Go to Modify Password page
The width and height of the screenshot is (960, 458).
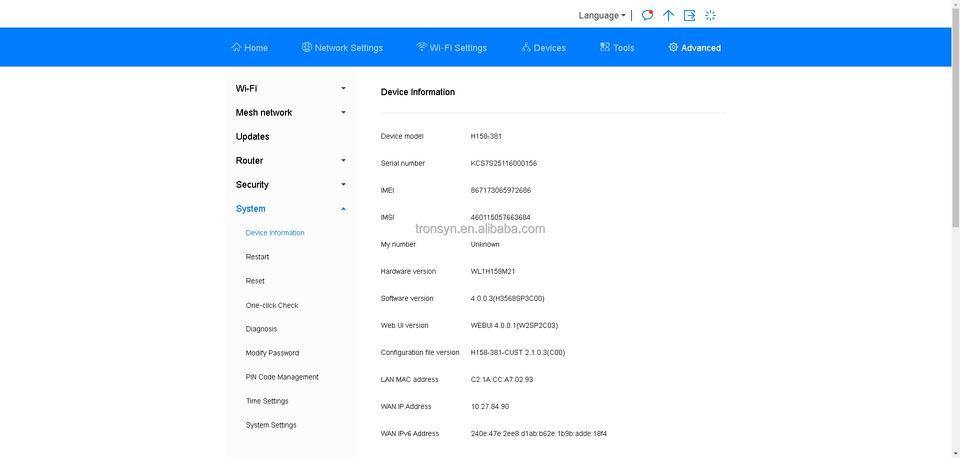(x=272, y=353)
